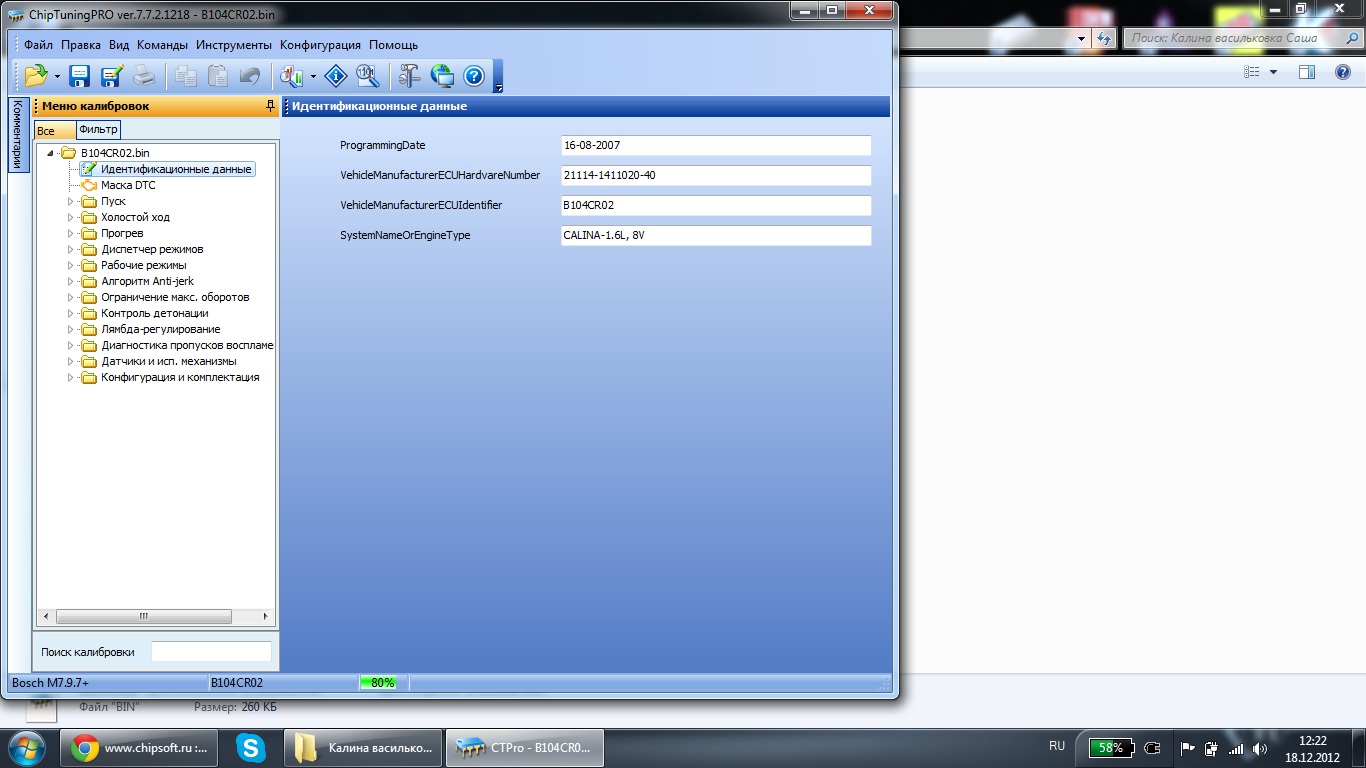The image size is (1366, 768).
Task: Click the CALINA-1.6L, 8V engine type field
Action: pyautogui.click(x=716, y=235)
